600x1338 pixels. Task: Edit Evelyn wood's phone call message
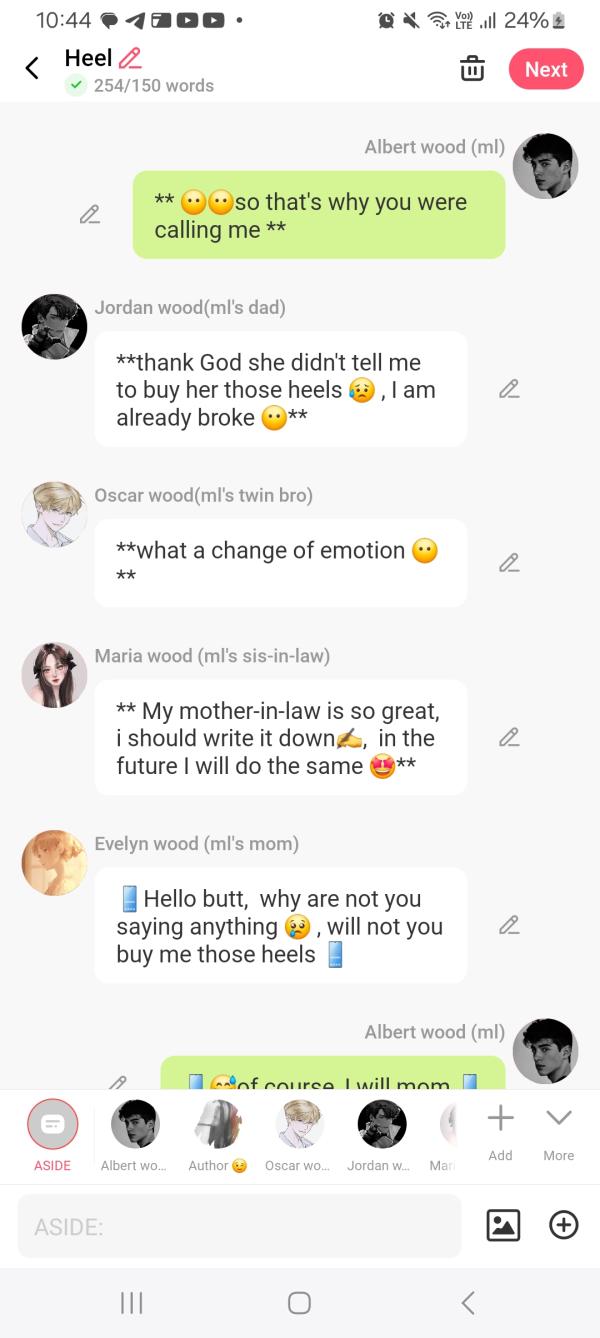[x=510, y=924]
